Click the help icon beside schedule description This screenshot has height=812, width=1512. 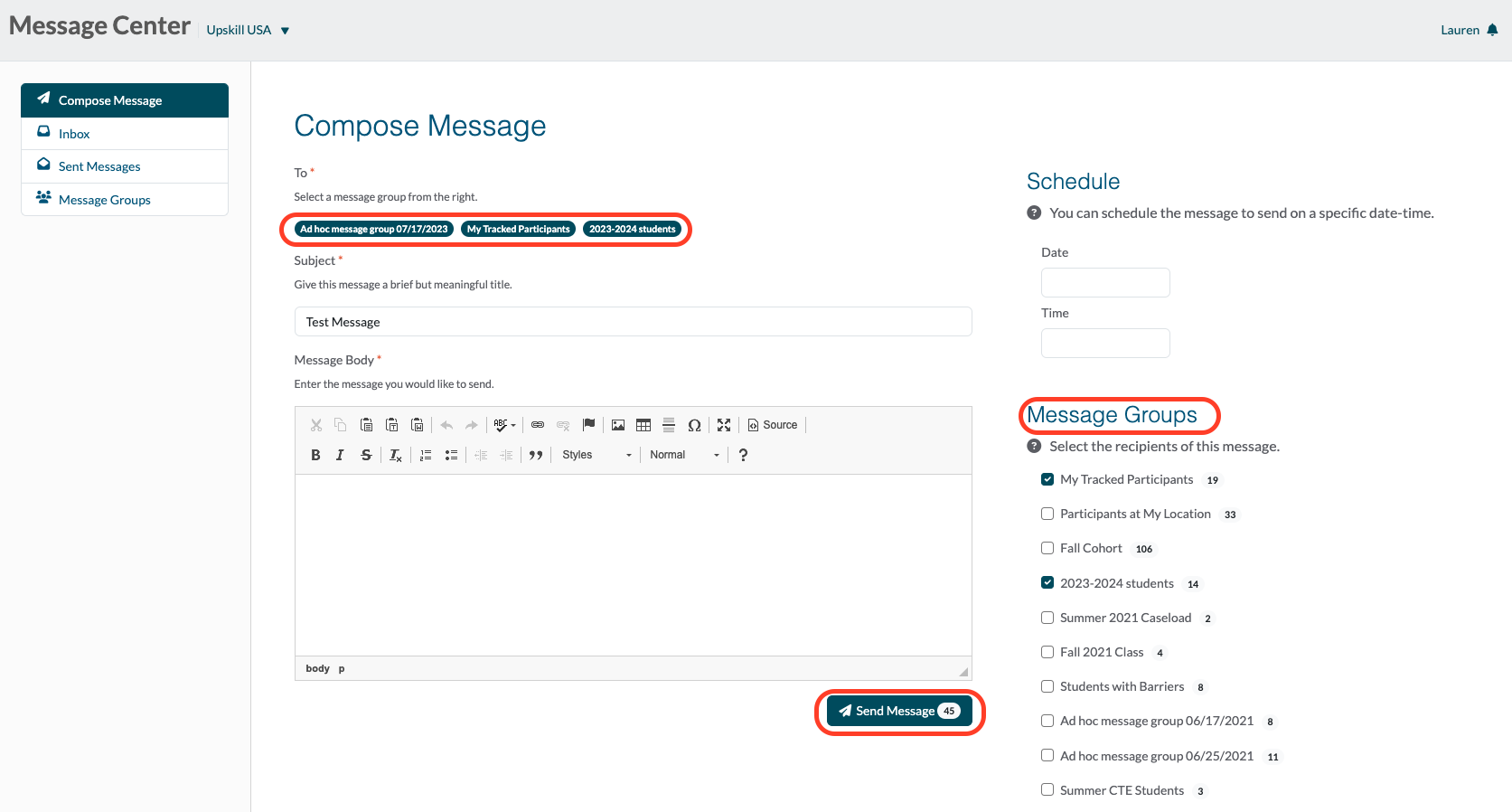pyautogui.click(x=1034, y=212)
